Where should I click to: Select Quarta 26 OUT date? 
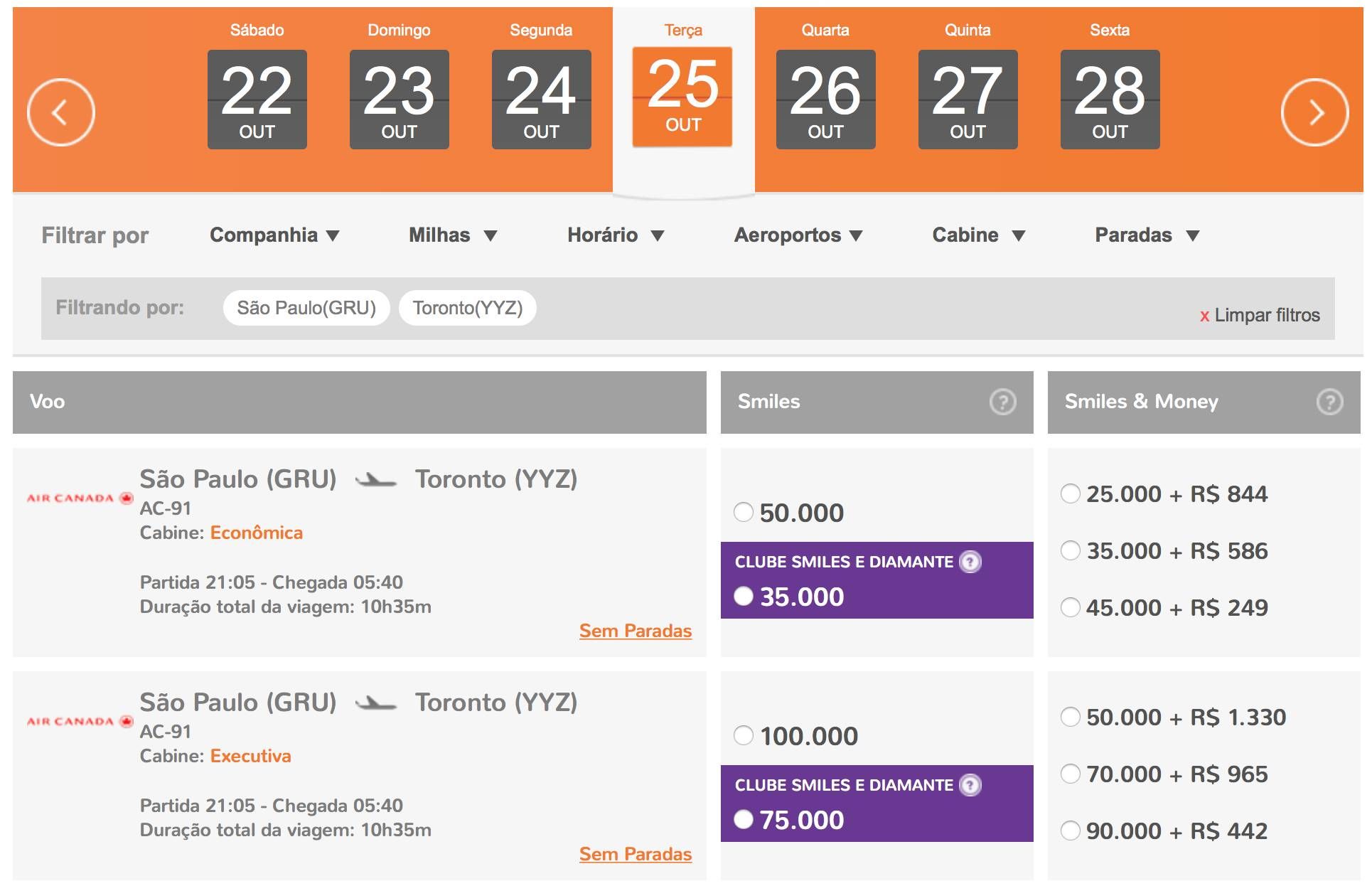pos(825,99)
